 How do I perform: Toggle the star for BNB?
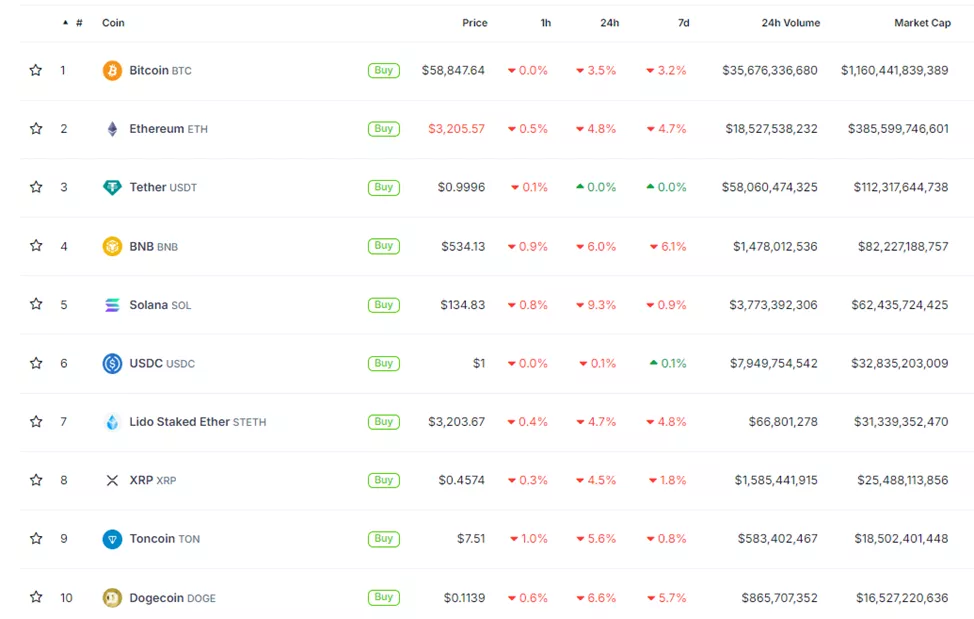click(x=36, y=245)
